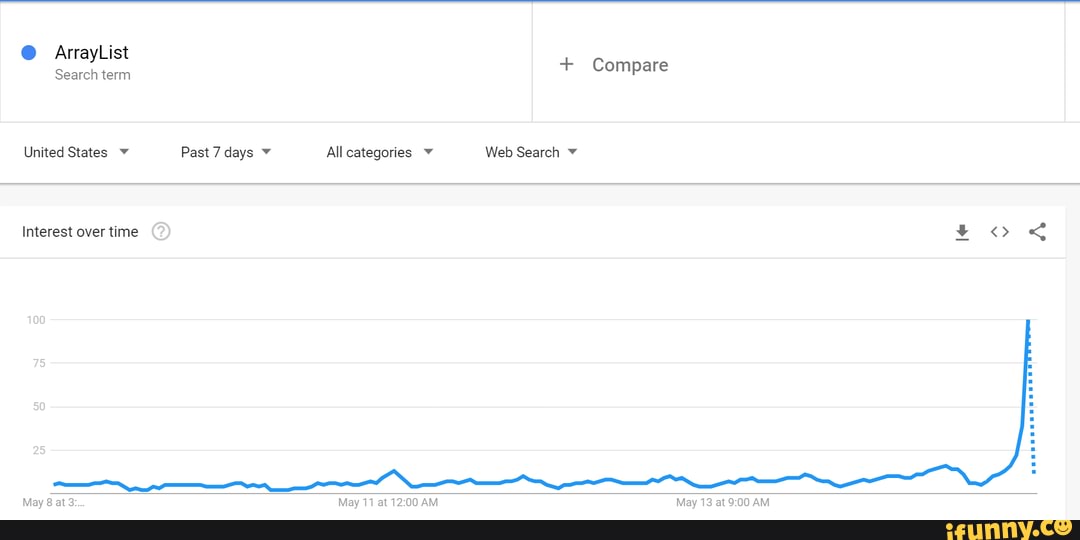Image resolution: width=1080 pixels, height=540 pixels.
Task: Click the May 8 axis label
Action: (x=53, y=503)
